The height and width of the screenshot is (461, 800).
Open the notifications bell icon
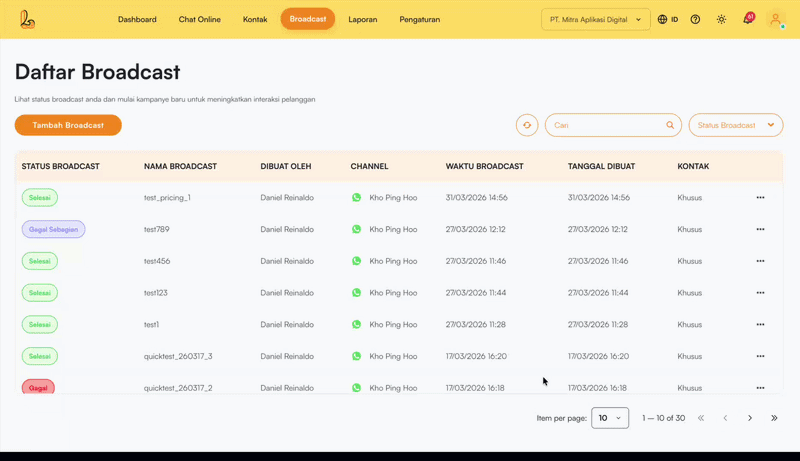coord(747,19)
